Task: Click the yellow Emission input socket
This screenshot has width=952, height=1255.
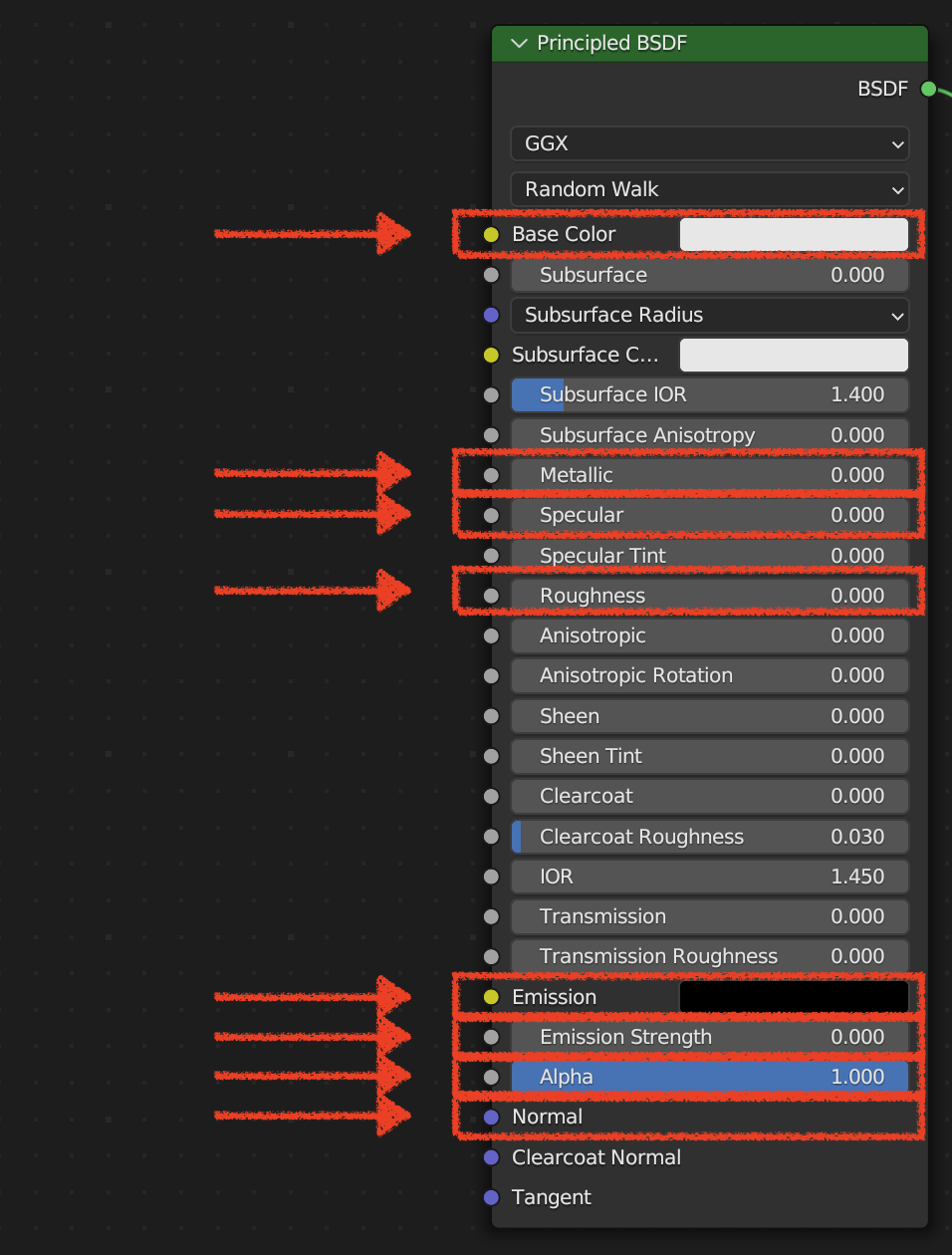Action: pos(491,997)
